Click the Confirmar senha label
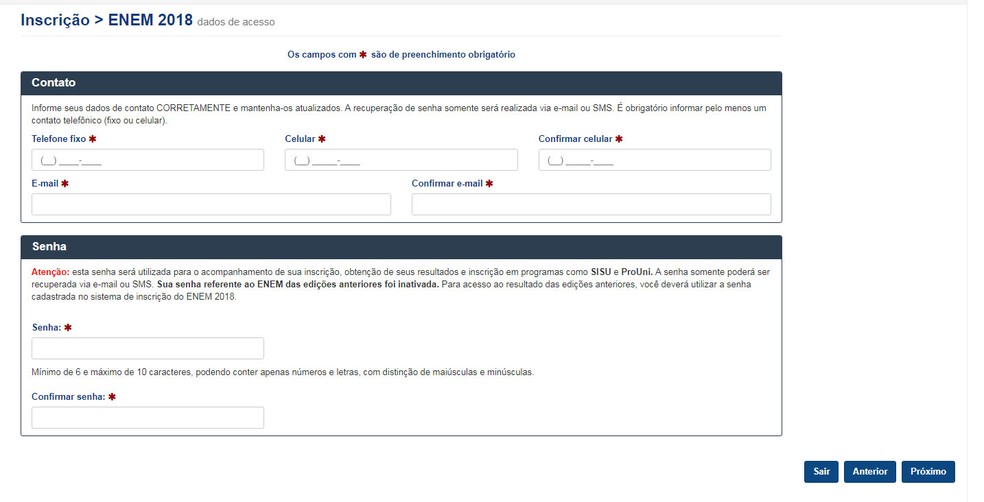The width and height of the screenshot is (984, 502). point(68,397)
